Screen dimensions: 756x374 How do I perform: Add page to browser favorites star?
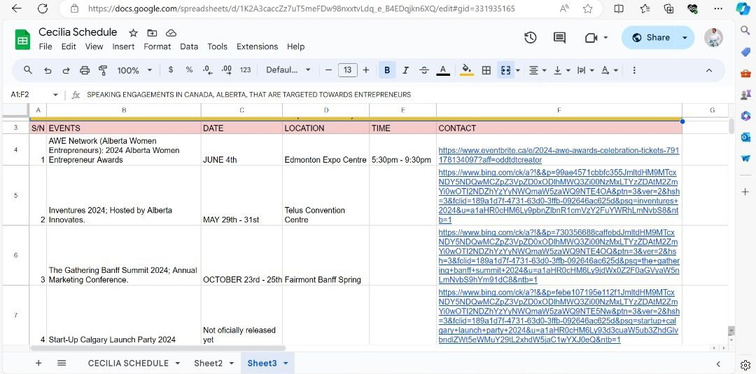coord(588,9)
